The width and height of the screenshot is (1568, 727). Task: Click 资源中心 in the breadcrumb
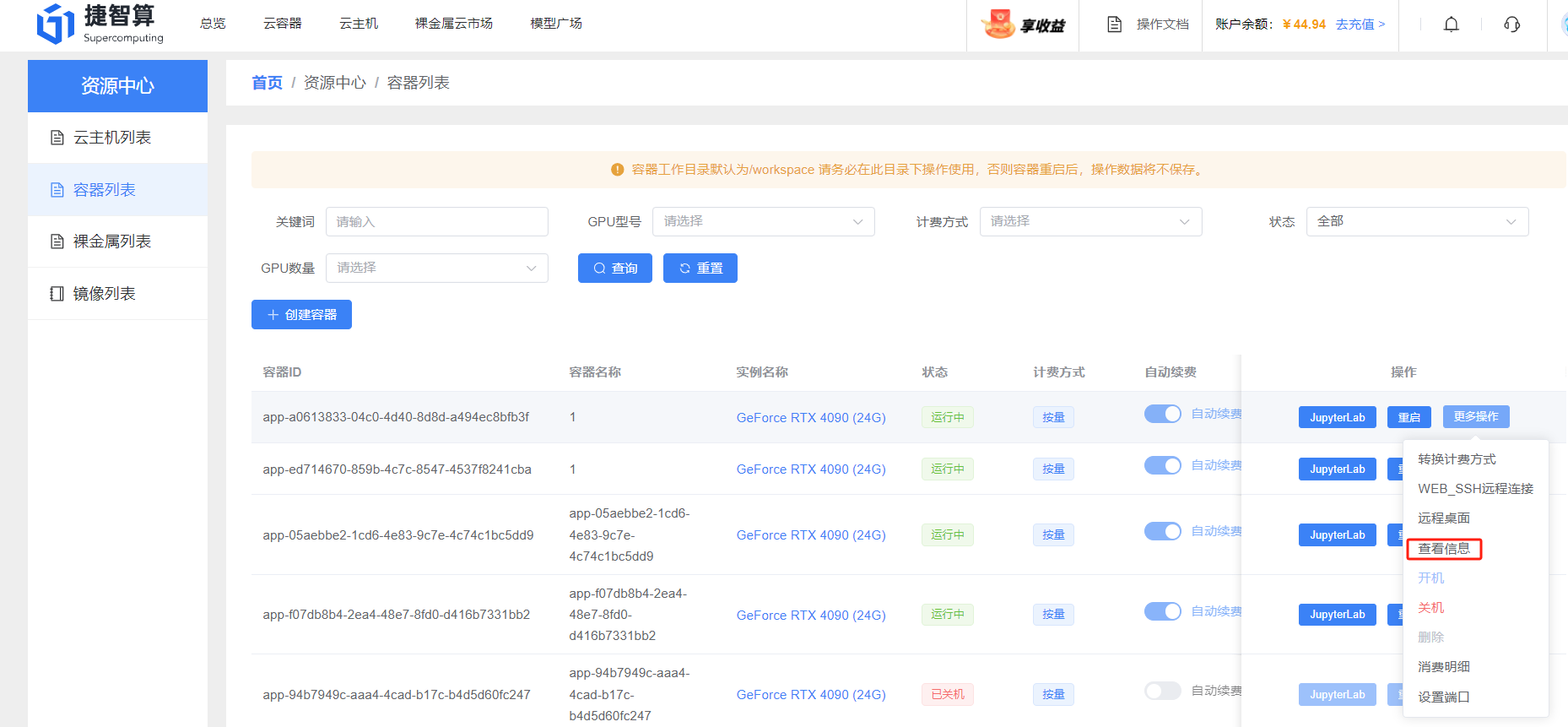coord(335,83)
